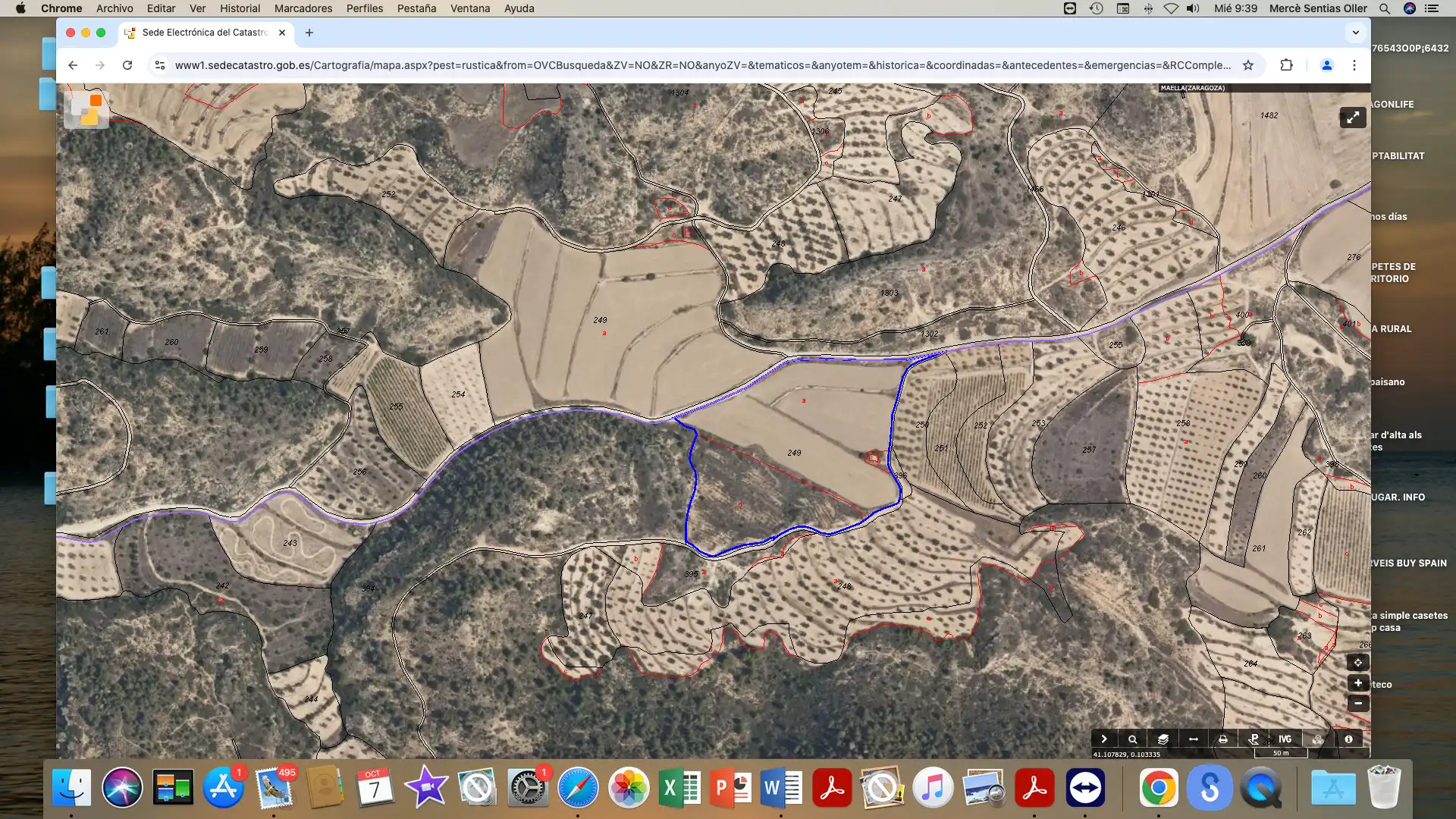The image size is (1456, 819).
Task: Expand the tab search dropdown
Action: coord(1356,33)
